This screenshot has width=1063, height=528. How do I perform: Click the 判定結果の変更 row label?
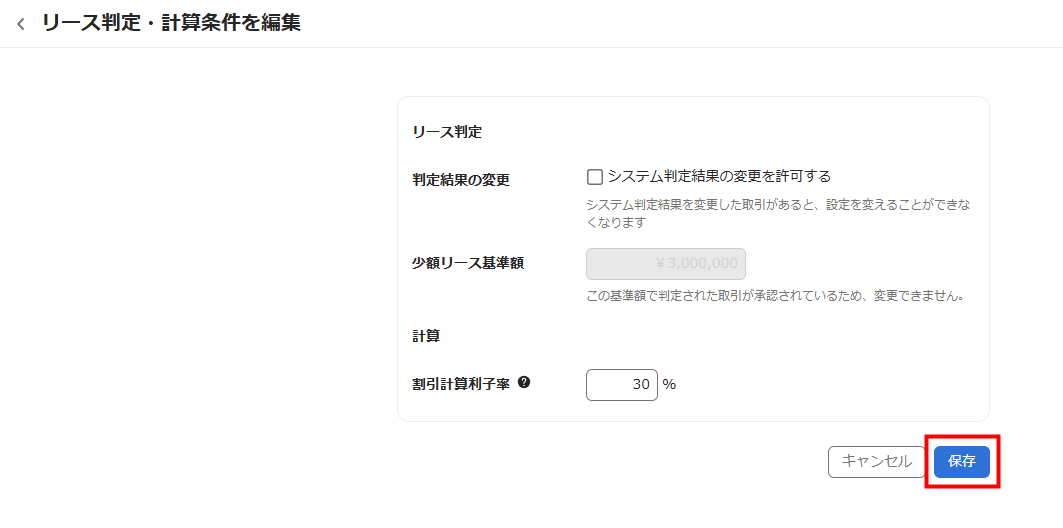pos(461,180)
